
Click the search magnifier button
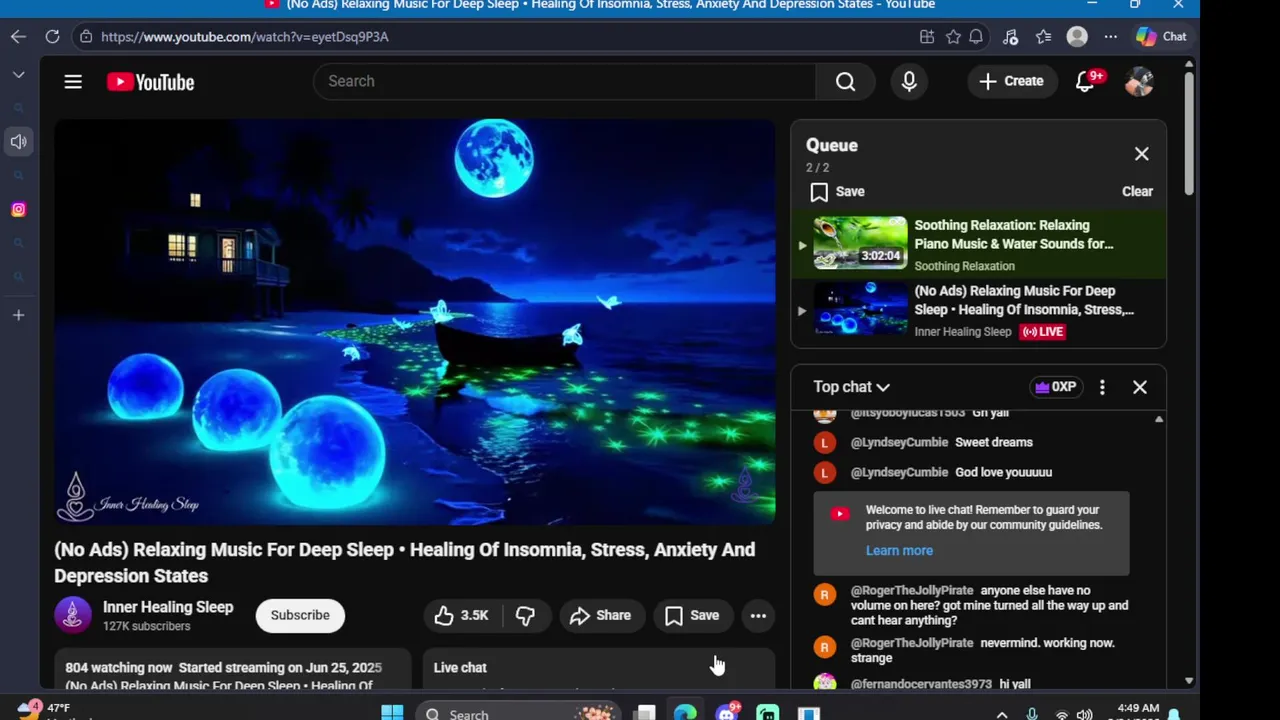(x=845, y=81)
